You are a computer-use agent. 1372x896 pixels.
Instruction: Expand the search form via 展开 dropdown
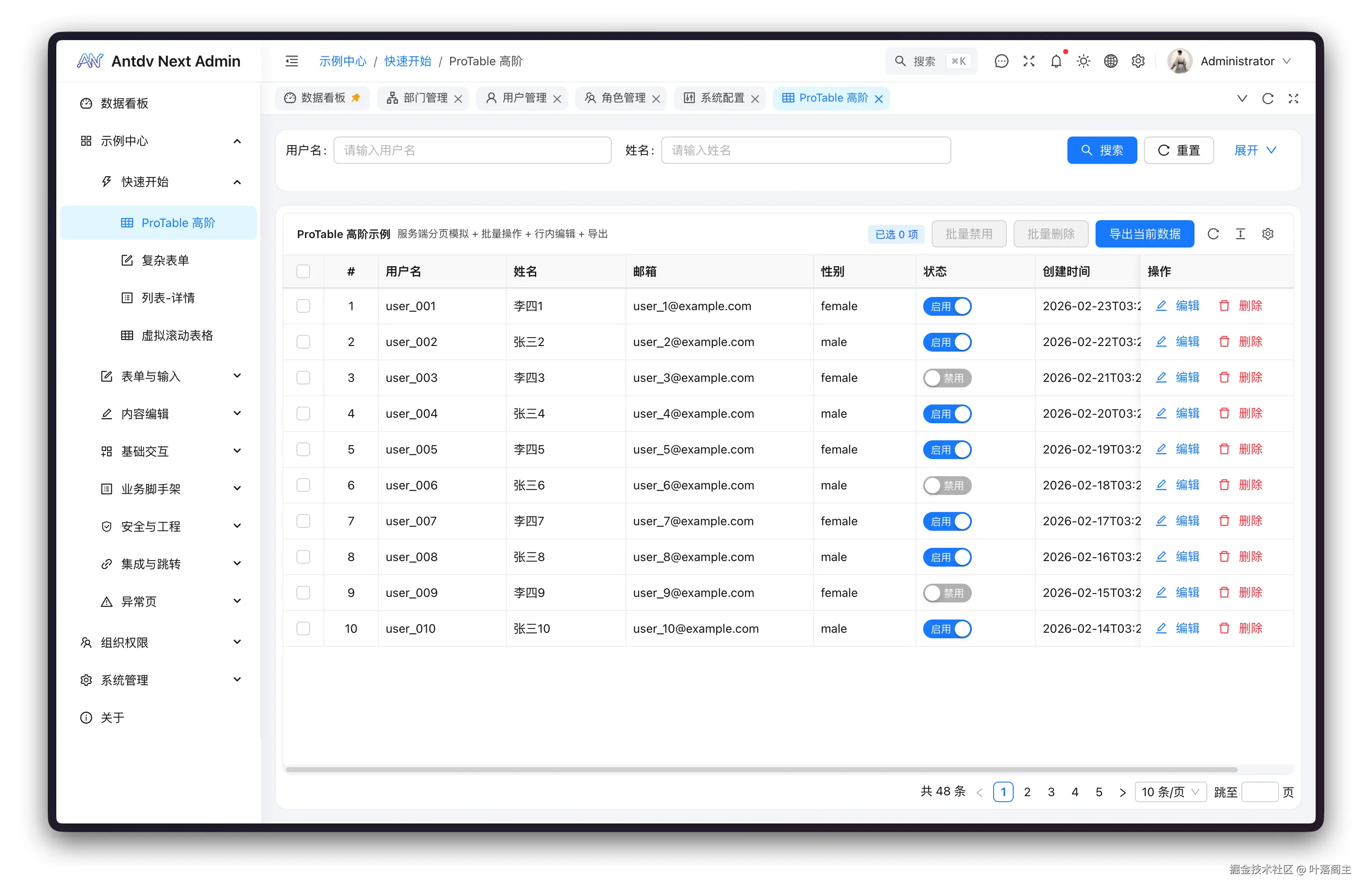point(1254,150)
